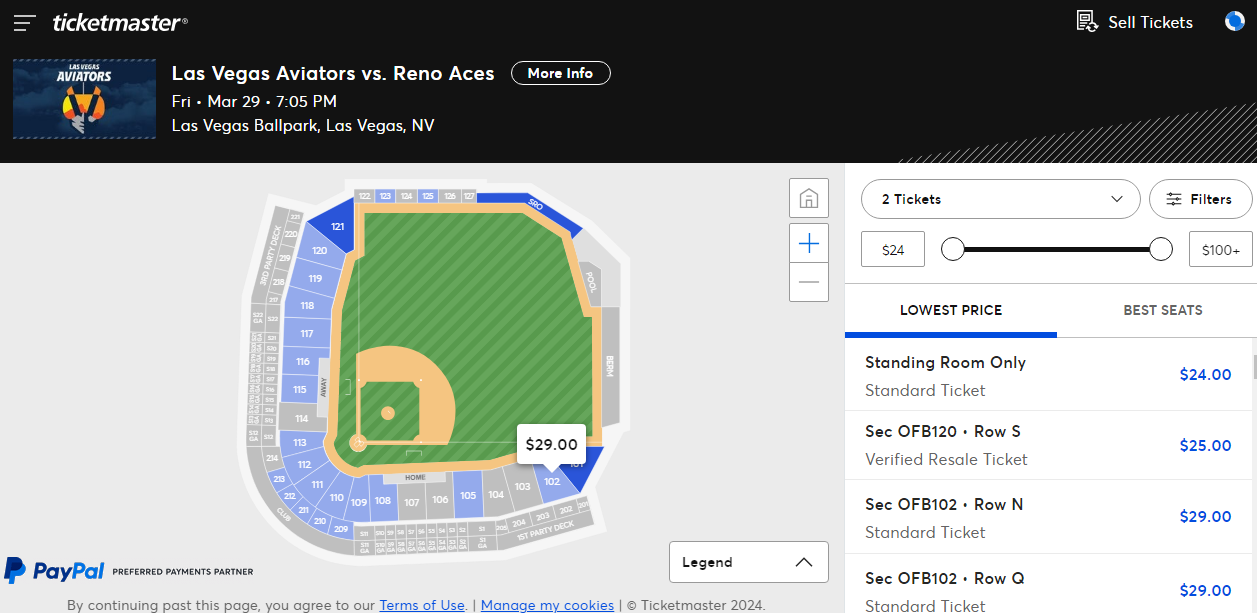Image resolution: width=1257 pixels, height=613 pixels.
Task: Switch to the Best Seats tab
Action: point(1162,310)
